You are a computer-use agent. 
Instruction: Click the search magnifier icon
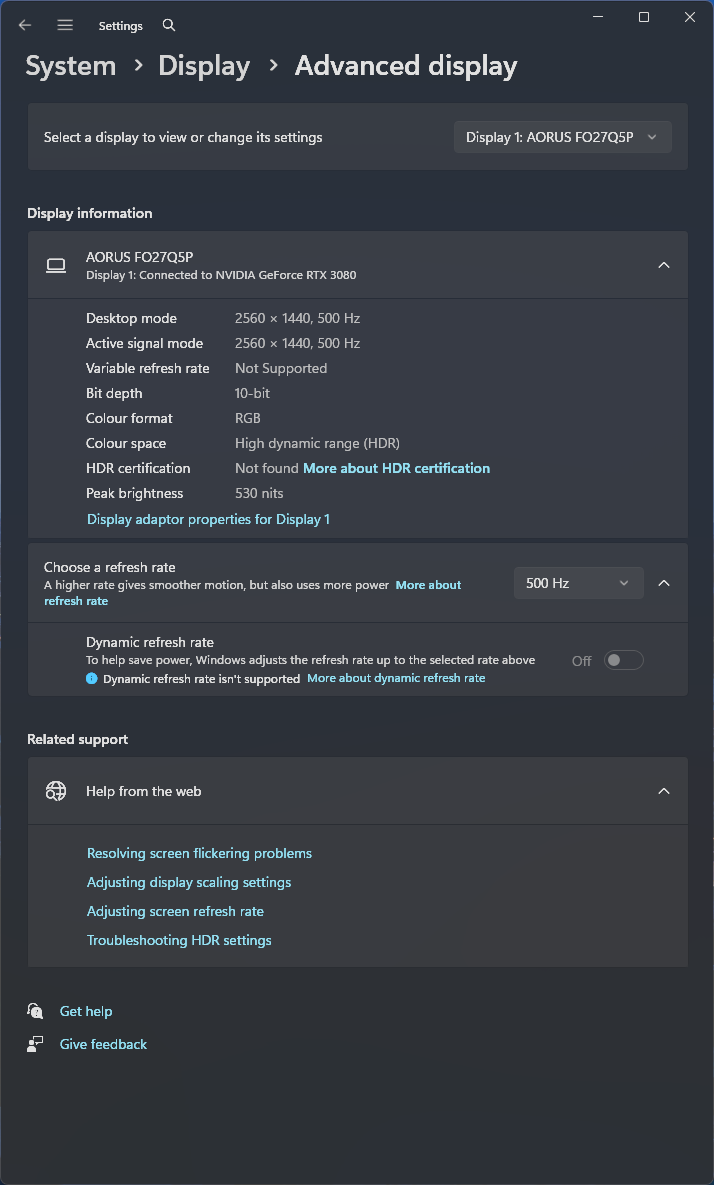[x=169, y=25]
